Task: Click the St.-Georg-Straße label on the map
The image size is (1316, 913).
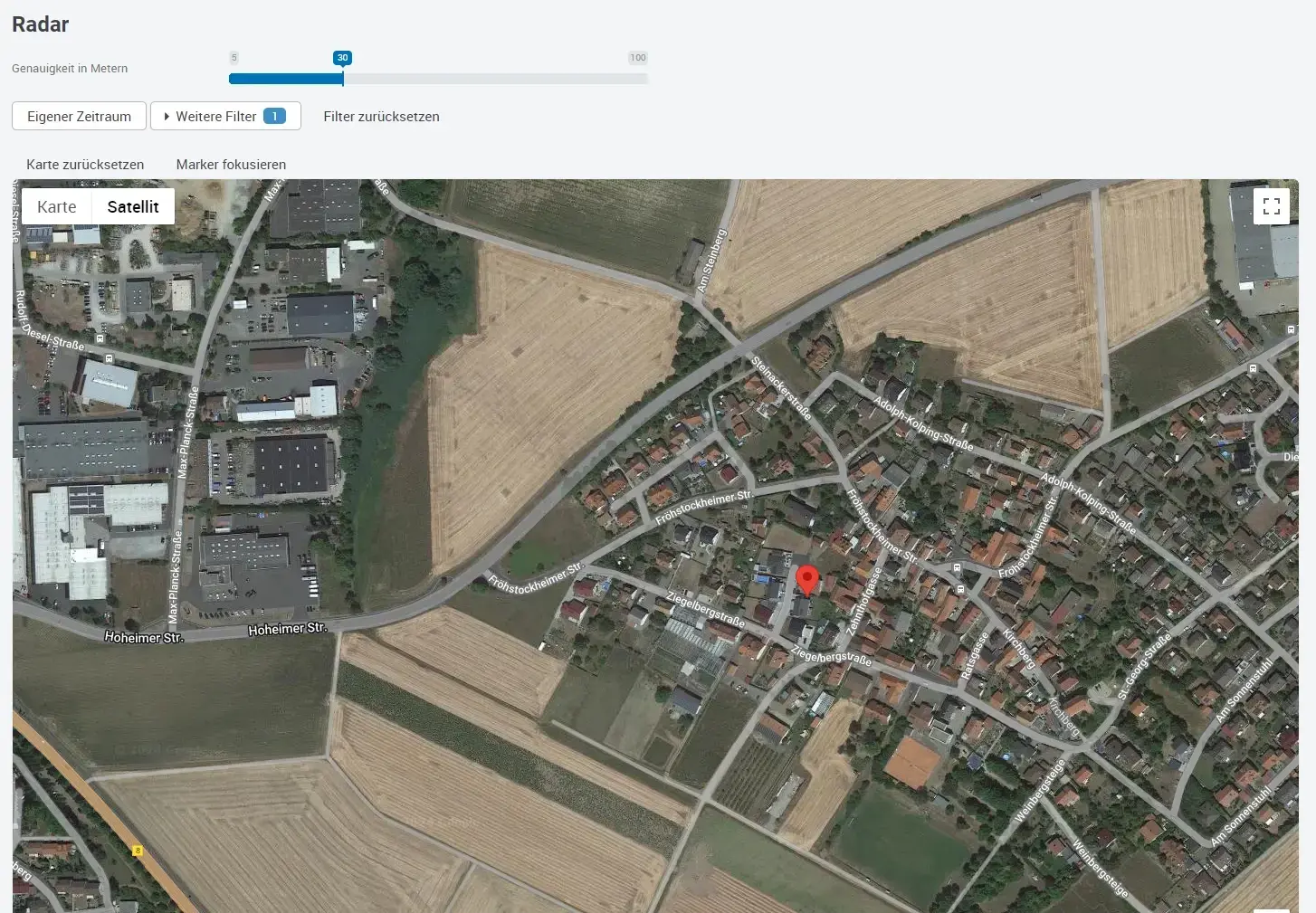Action: (x=1144, y=667)
